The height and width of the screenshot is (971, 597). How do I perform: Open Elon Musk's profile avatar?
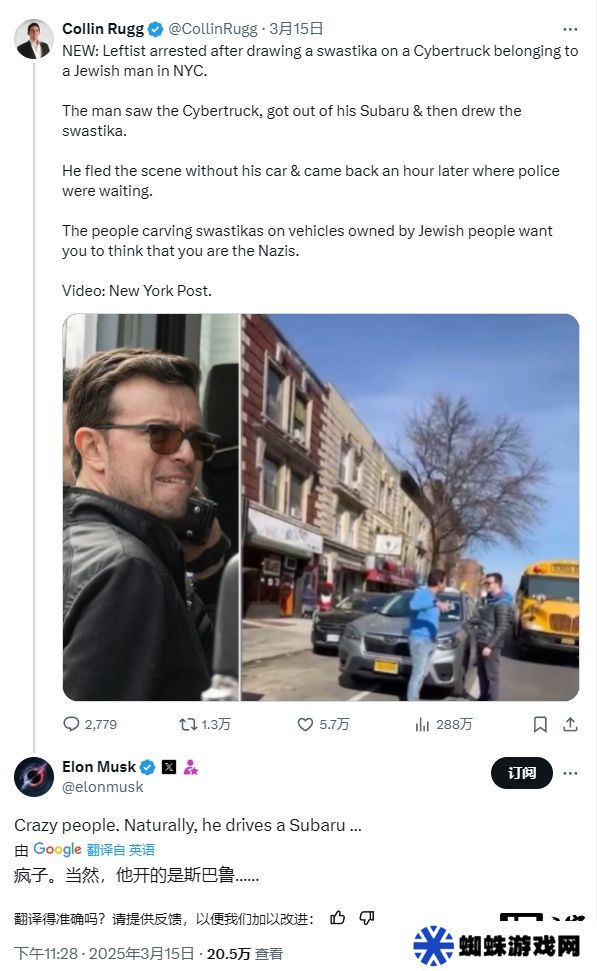click(x=34, y=777)
